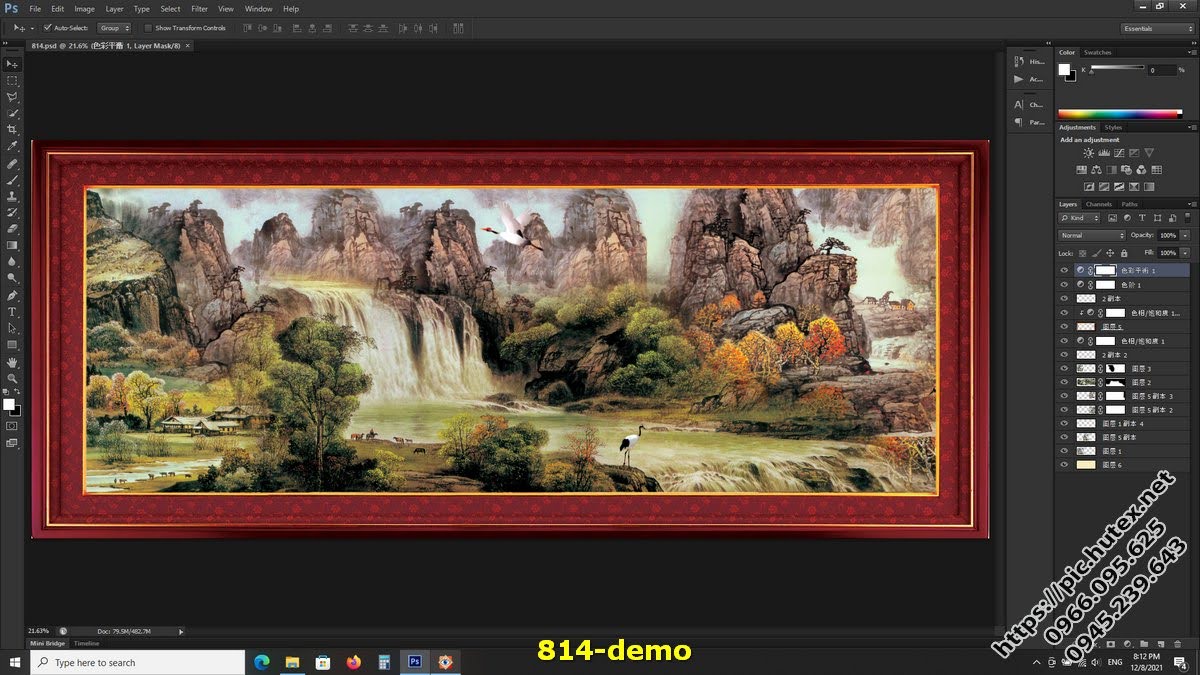Select the Clone Stamp tool
Image resolution: width=1200 pixels, height=675 pixels.
click(x=12, y=196)
